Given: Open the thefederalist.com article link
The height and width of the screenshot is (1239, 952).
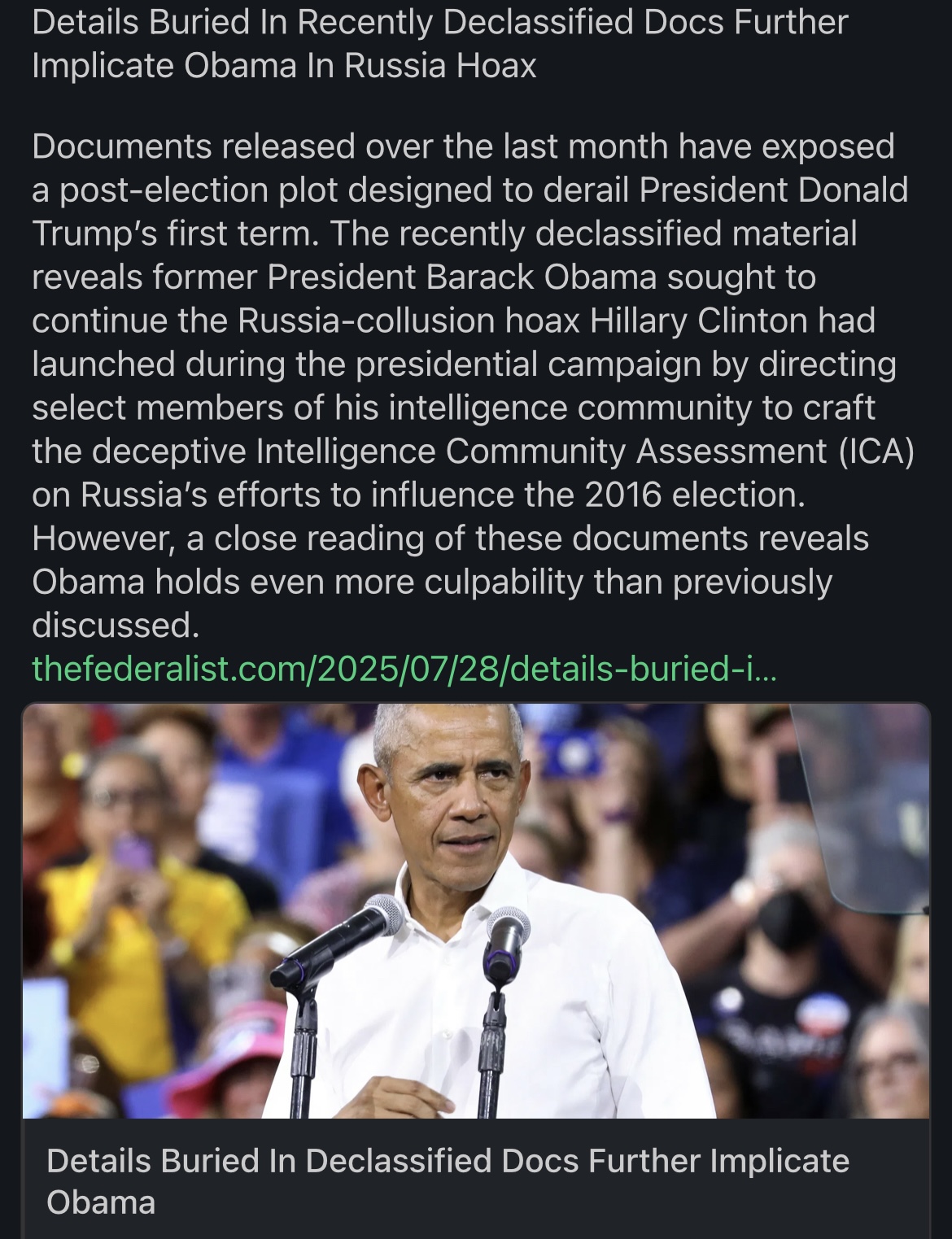Looking at the screenshot, I should pos(404,669).
